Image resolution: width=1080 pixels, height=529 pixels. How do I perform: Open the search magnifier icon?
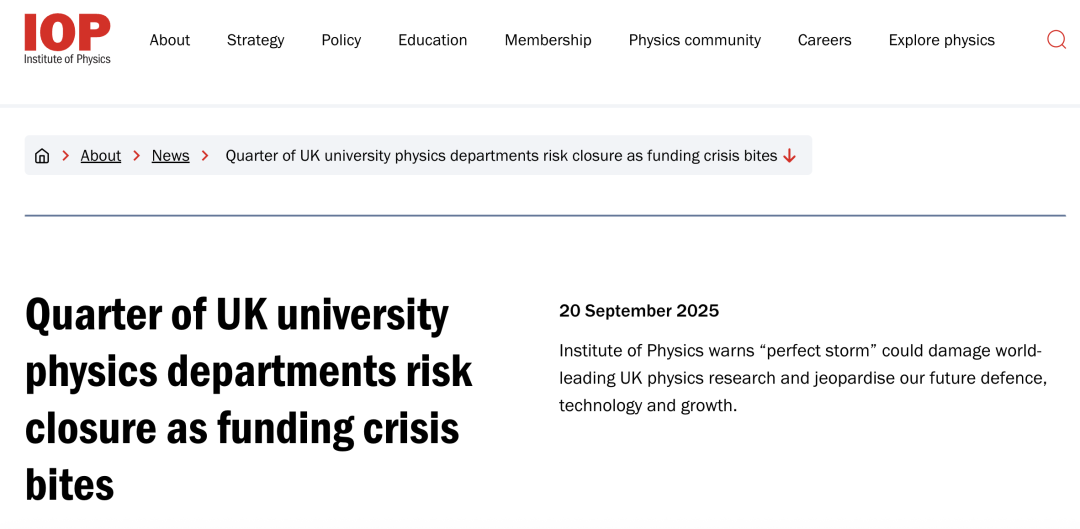(x=1056, y=40)
